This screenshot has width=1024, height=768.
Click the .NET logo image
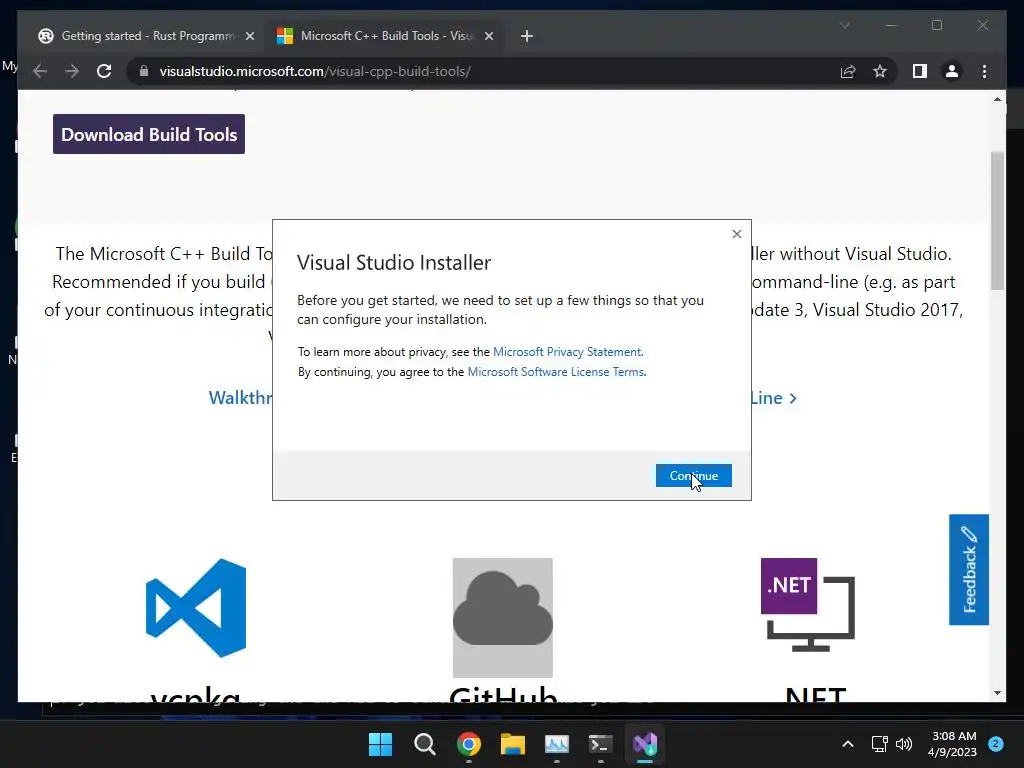point(808,605)
